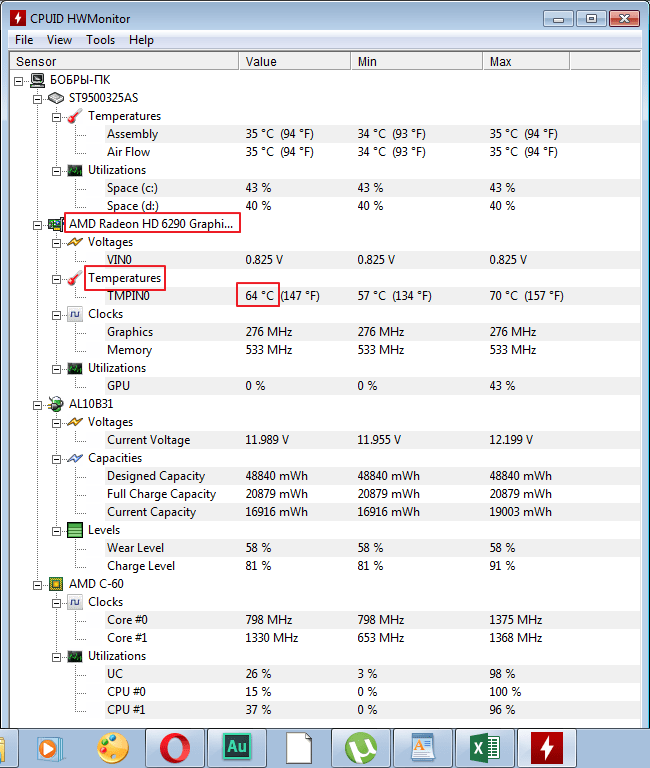The height and width of the screenshot is (768, 650).
Task: Click the battery Voltages wave icon
Action: pyautogui.click(x=74, y=422)
